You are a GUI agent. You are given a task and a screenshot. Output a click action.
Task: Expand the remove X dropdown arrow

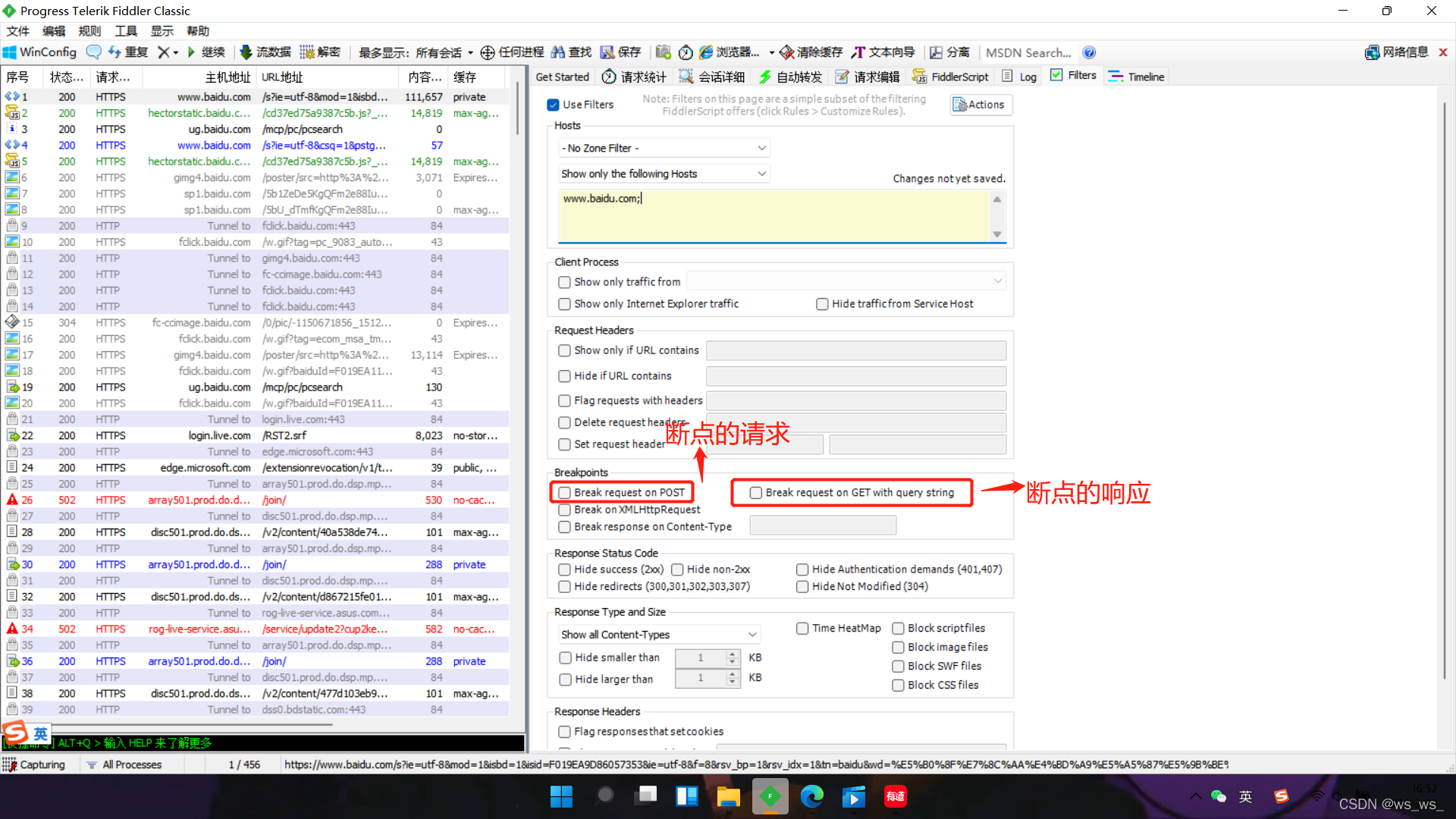pyautogui.click(x=176, y=52)
